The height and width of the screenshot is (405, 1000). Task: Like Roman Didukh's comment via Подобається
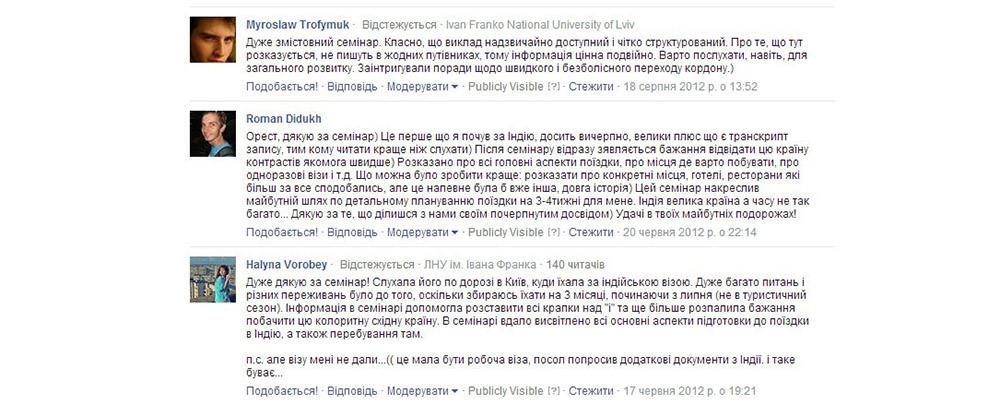[281, 232]
